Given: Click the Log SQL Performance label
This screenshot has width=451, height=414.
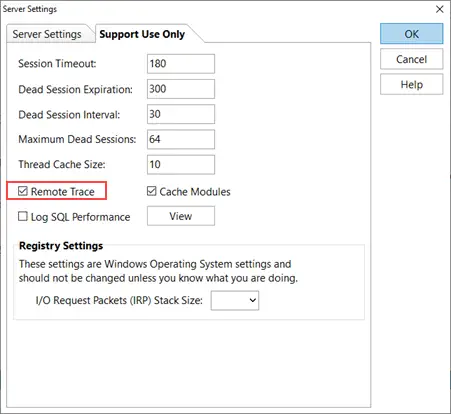Looking at the screenshot, I should [80, 217].
